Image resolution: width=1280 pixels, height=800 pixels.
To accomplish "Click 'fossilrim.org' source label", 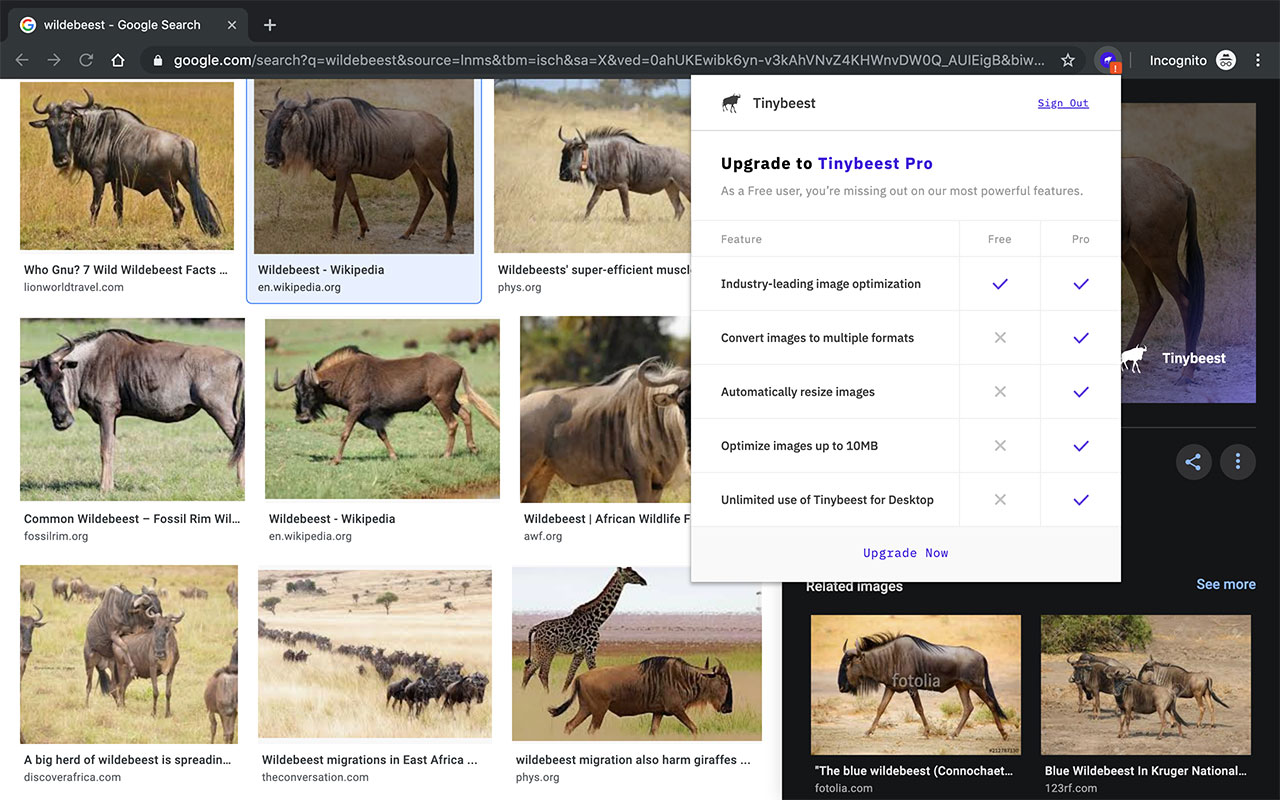I will pos(56,536).
